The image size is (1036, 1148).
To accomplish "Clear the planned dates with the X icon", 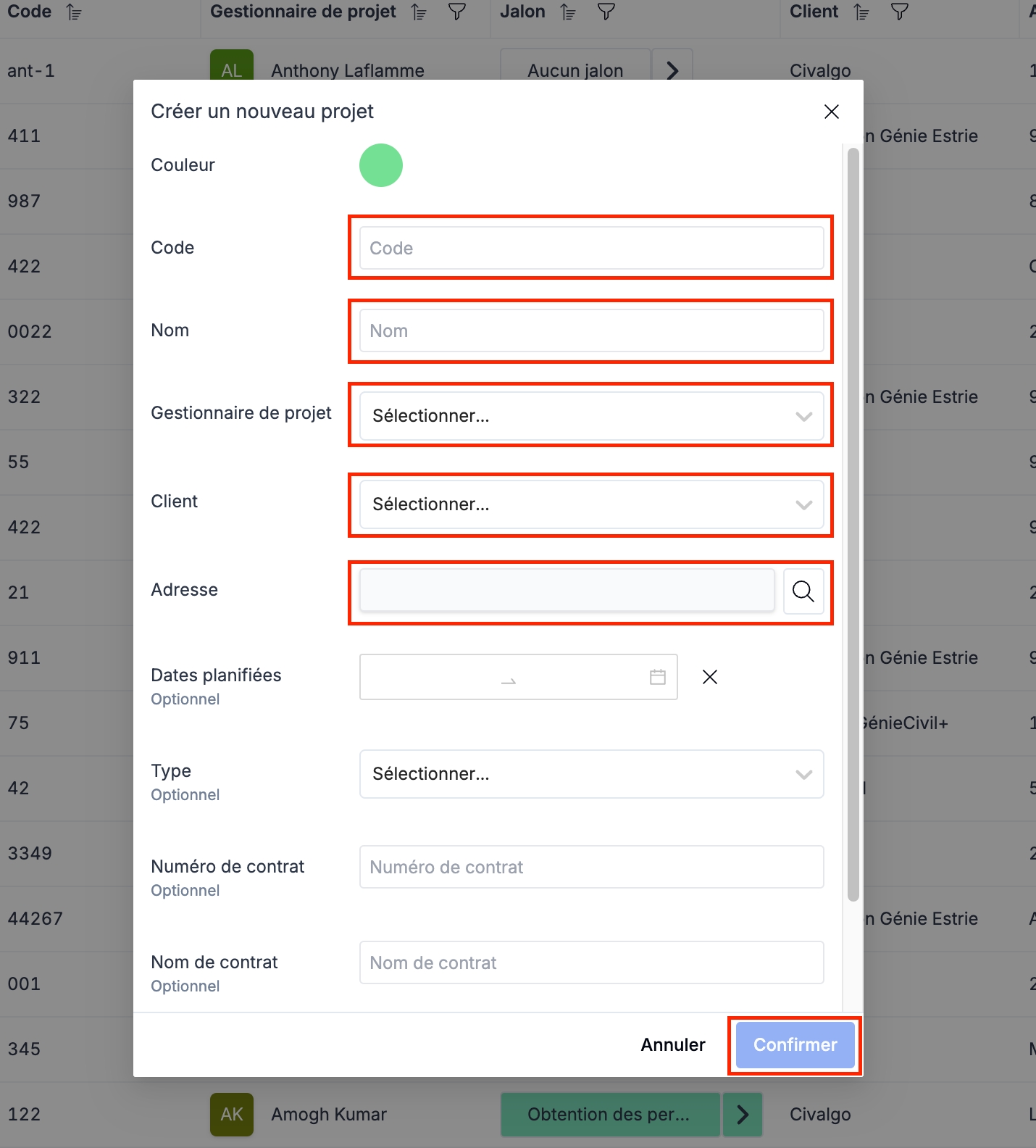I will coord(709,677).
